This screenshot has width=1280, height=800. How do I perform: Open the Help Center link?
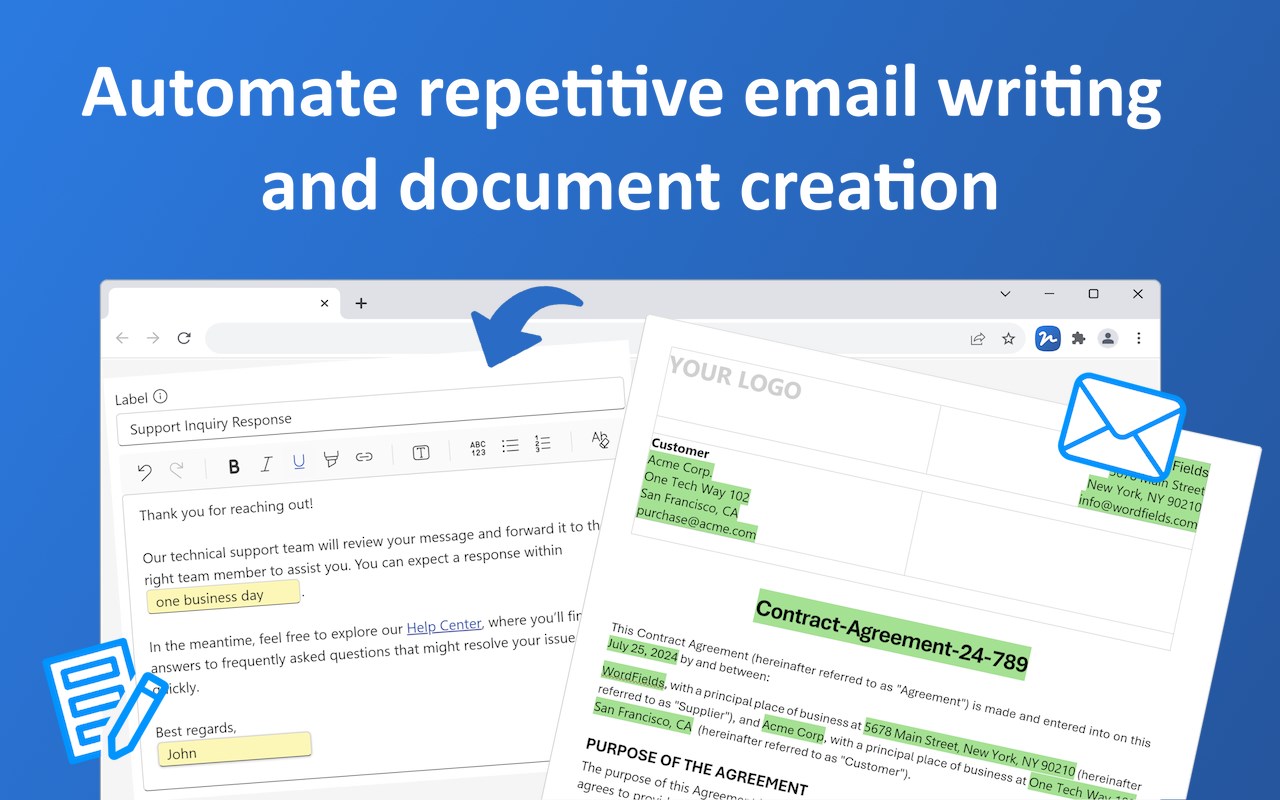[x=444, y=627]
